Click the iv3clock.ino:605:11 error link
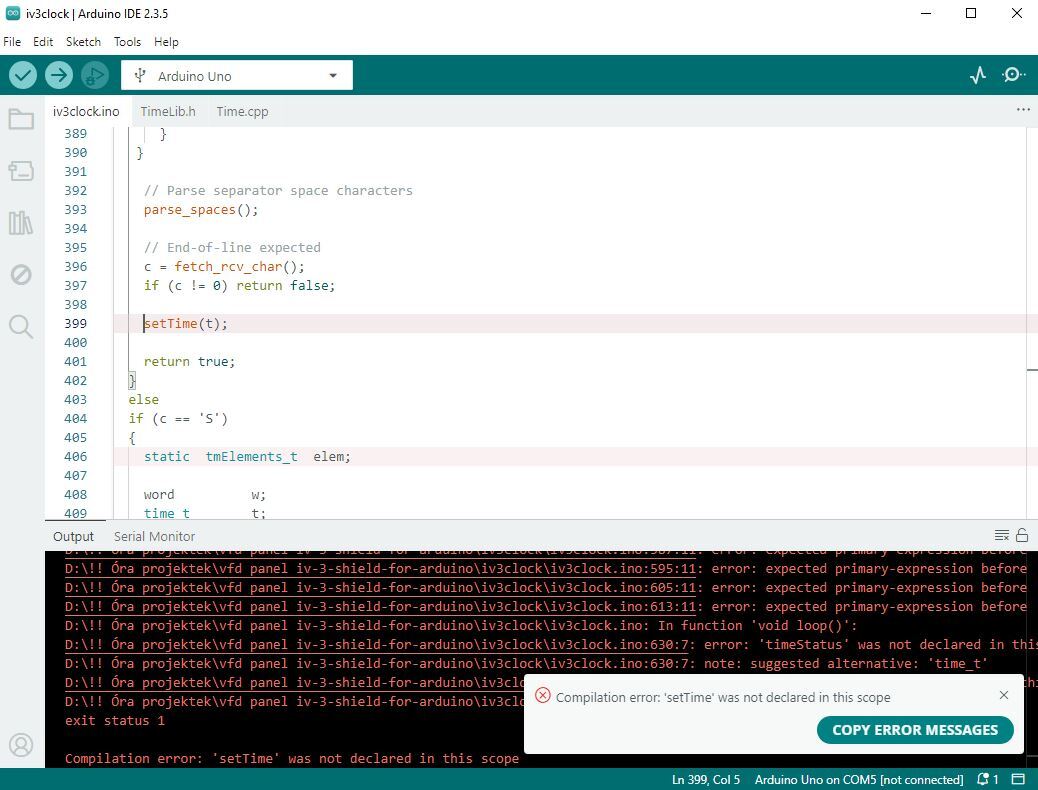Image resolution: width=1038 pixels, height=790 pixels. point(381,588)
